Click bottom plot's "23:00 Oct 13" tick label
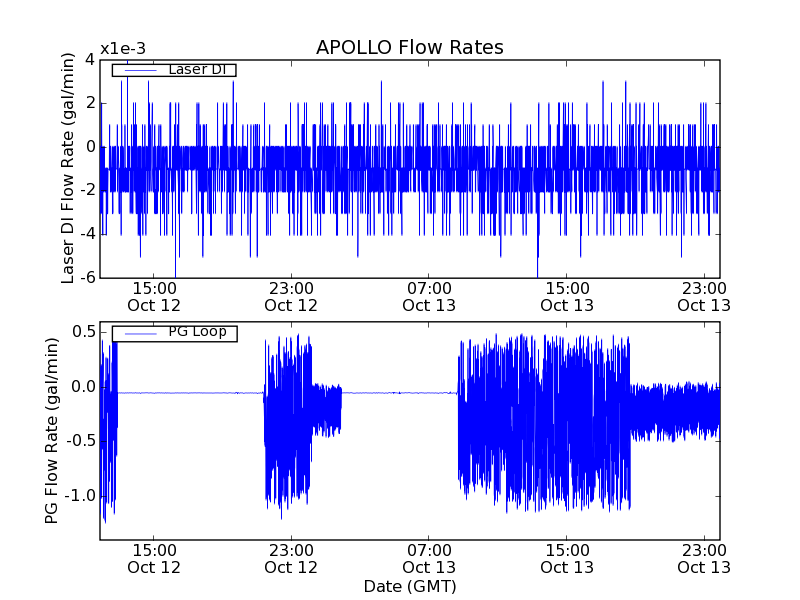Viewport: 800px width, 600px height. (x=704, y=558)
